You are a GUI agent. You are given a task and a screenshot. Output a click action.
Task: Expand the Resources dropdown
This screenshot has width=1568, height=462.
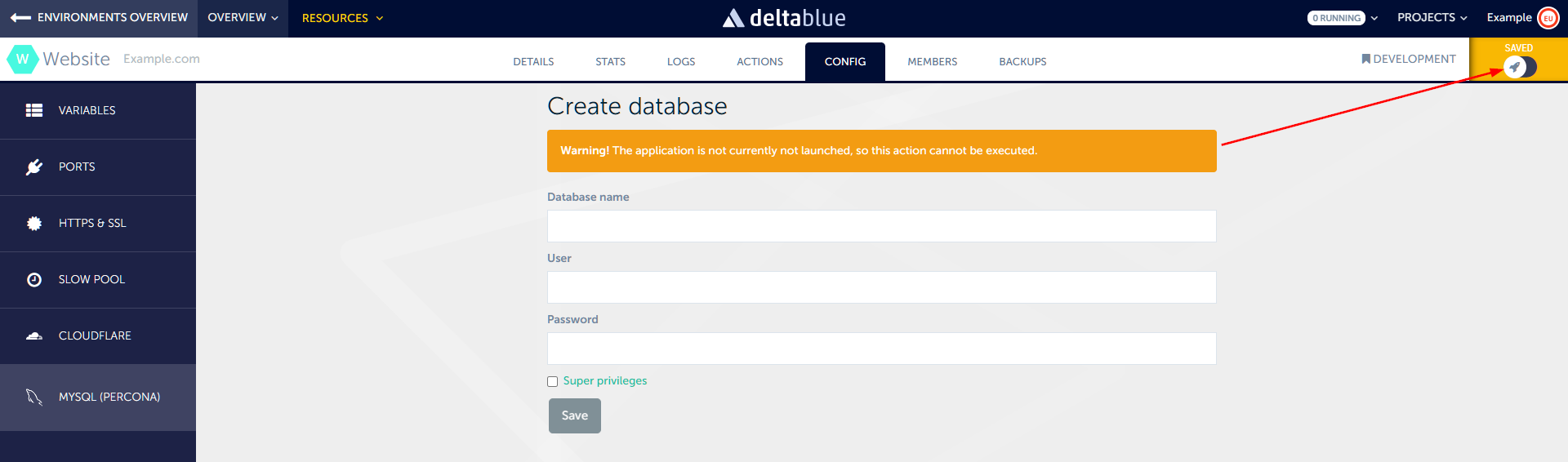[x=342, y=18]
